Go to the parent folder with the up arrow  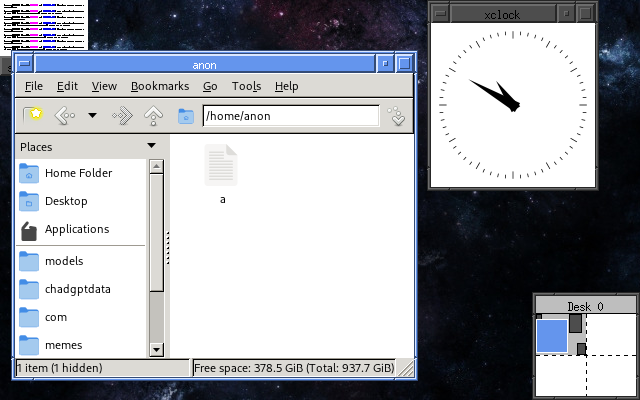(153, 116)
